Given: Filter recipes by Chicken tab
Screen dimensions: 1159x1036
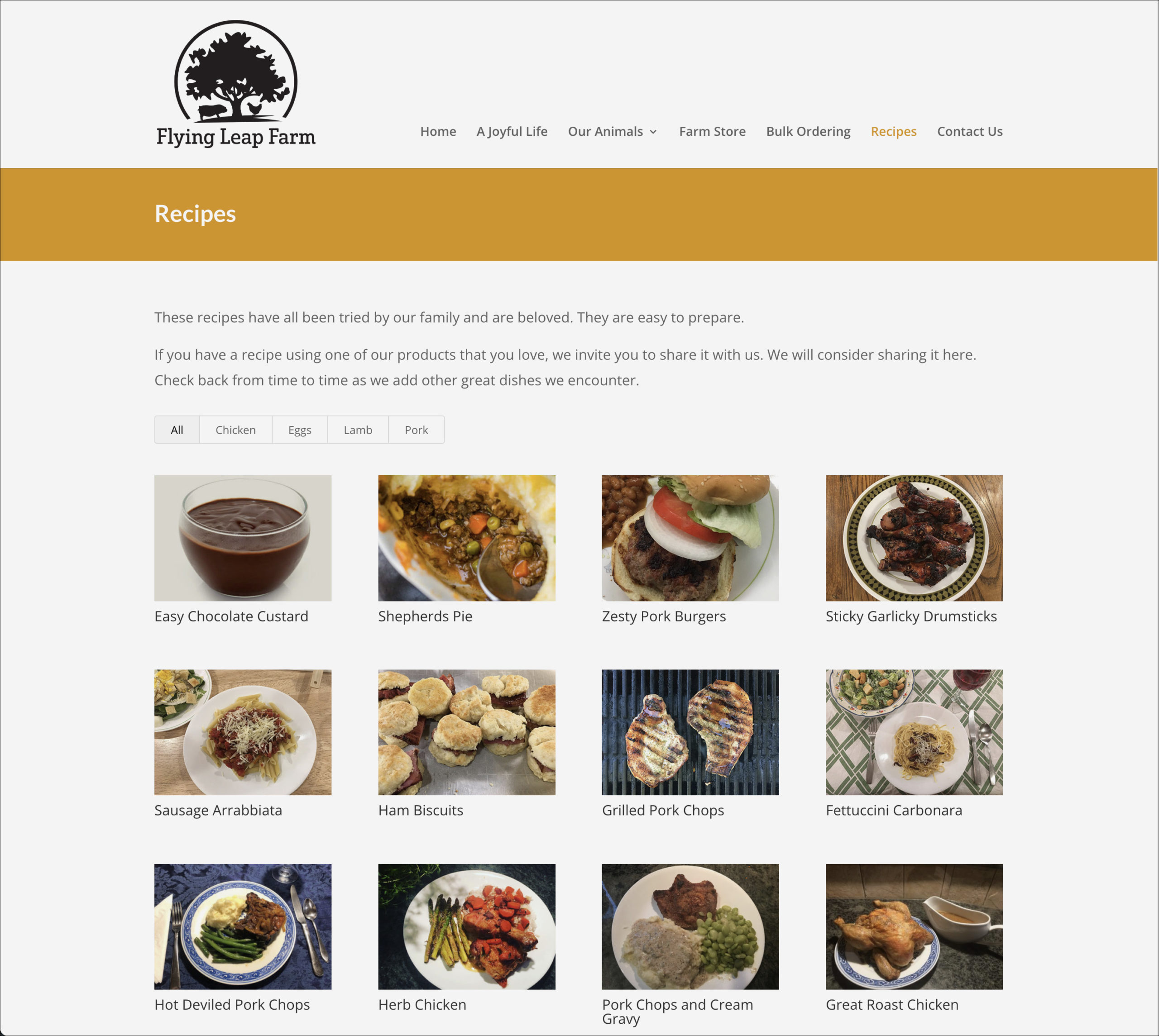Looking at the screenshot, I should pyautogui.click(x=236, y=430).
